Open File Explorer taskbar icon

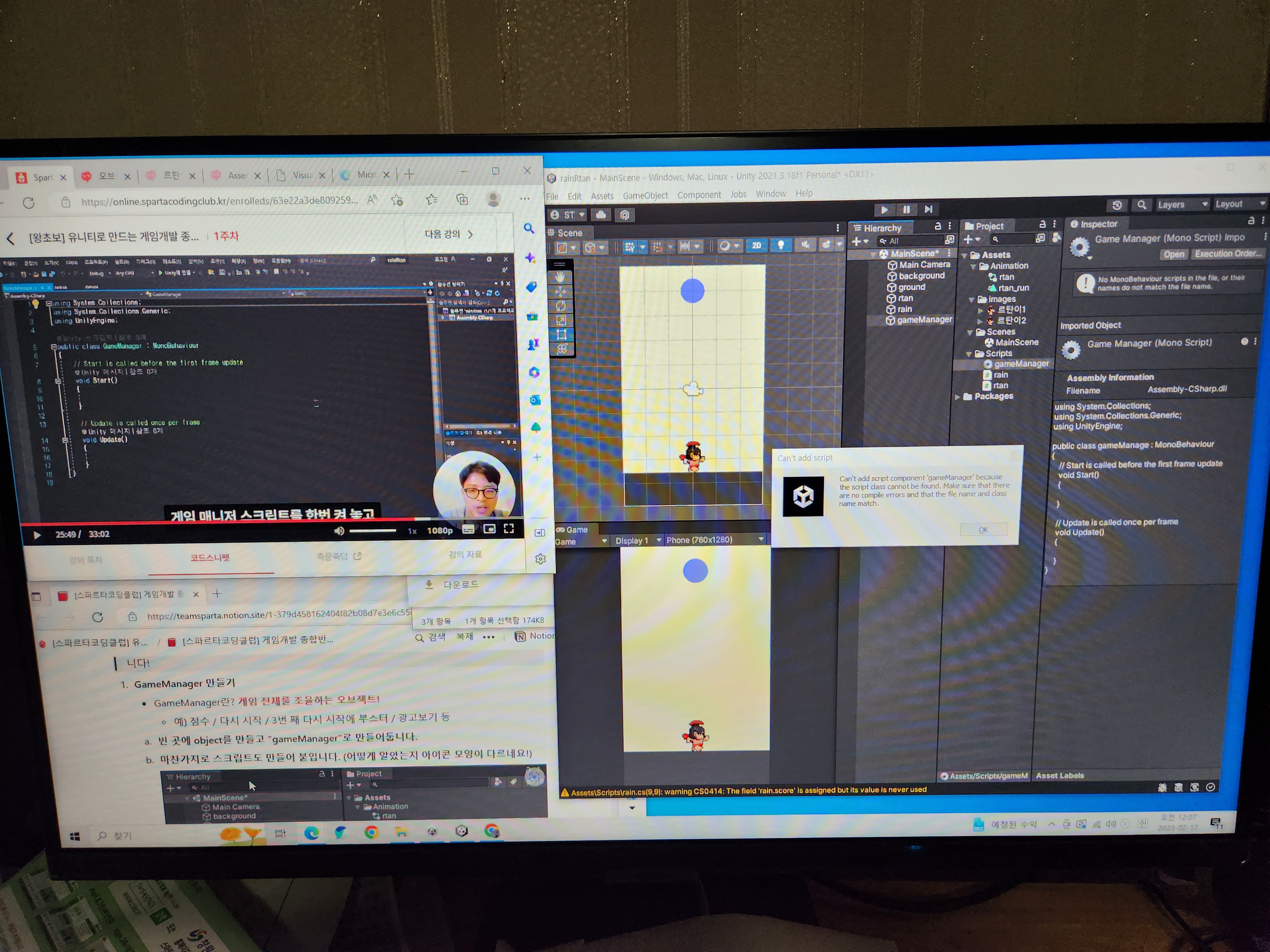click(401, 832)
